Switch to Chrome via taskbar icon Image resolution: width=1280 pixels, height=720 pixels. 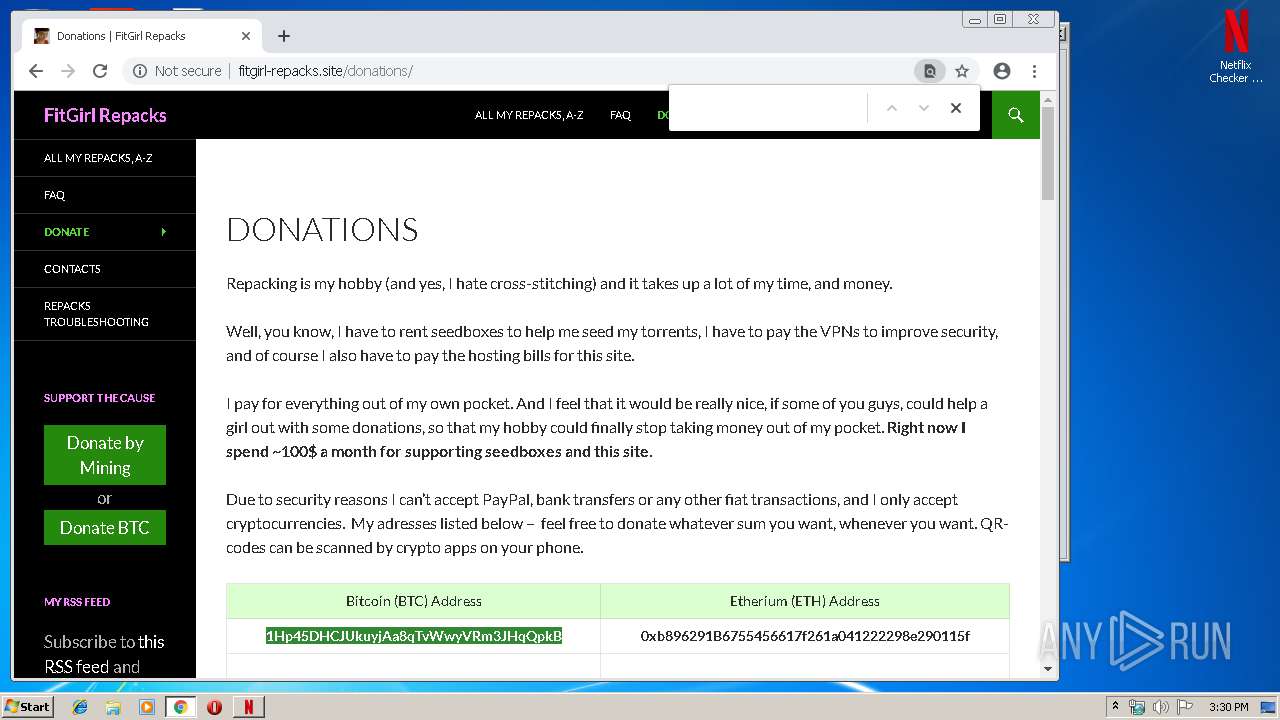click(180, 707)
